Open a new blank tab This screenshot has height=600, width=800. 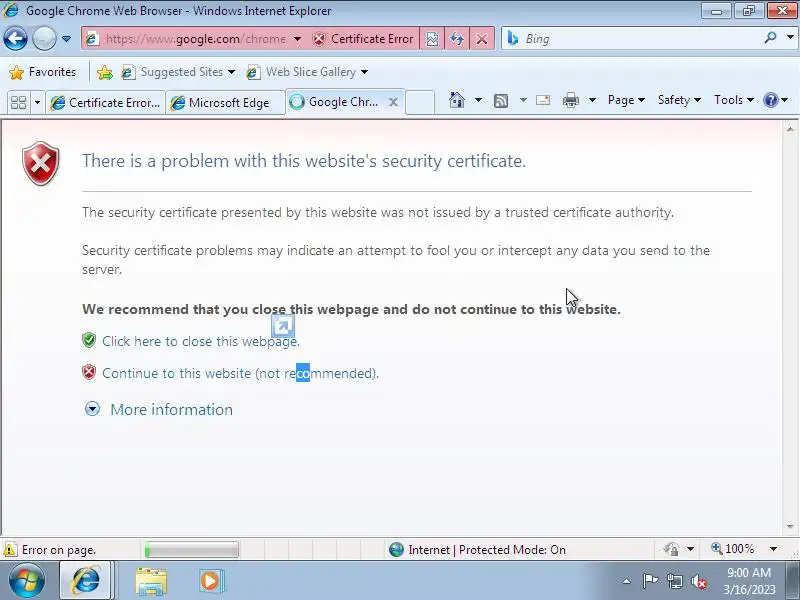pos(420,102)
